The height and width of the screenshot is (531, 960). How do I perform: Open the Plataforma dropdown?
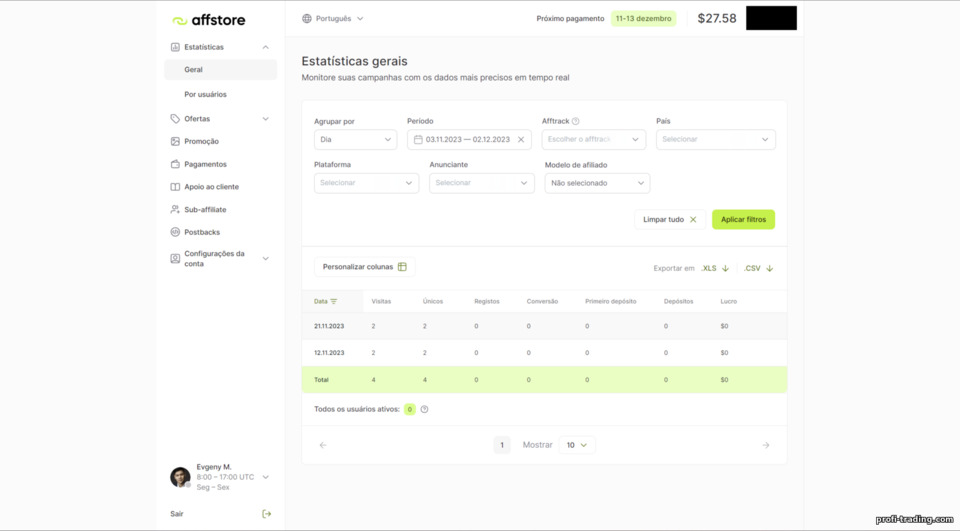366,183
